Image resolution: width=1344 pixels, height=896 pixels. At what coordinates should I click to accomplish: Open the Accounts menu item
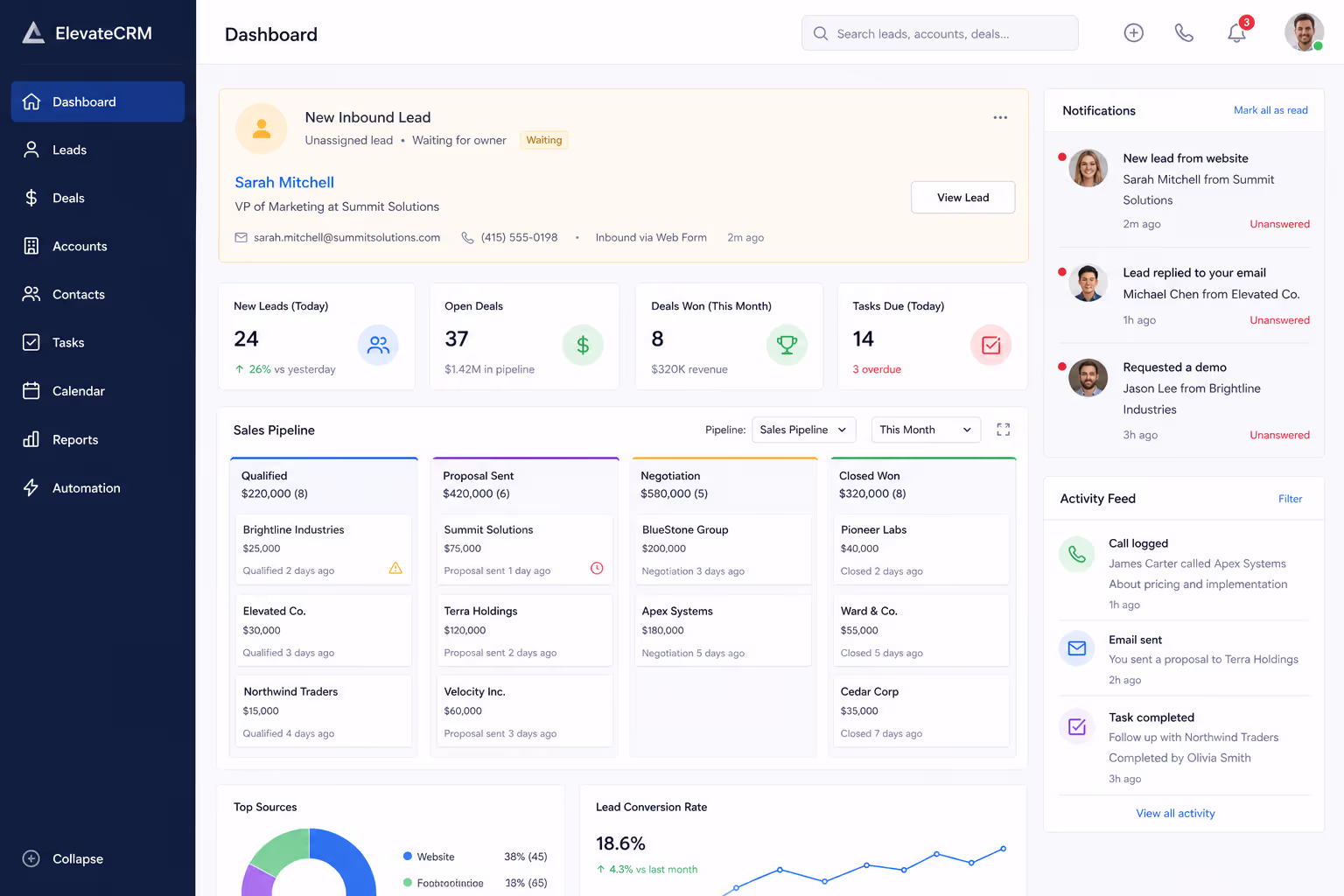[x=98, y=246]
